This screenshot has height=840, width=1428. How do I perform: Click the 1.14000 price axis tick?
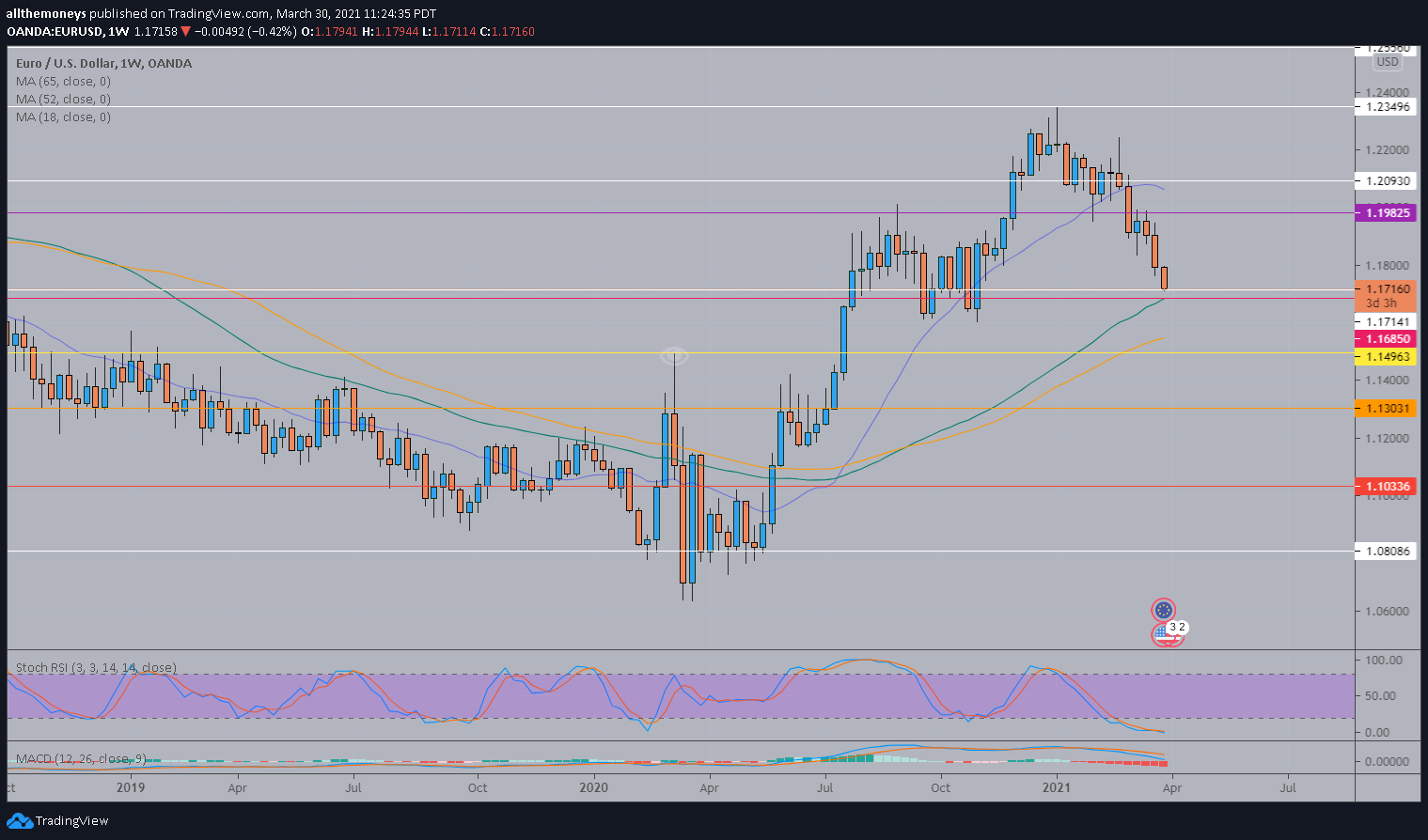(1387, 381)
